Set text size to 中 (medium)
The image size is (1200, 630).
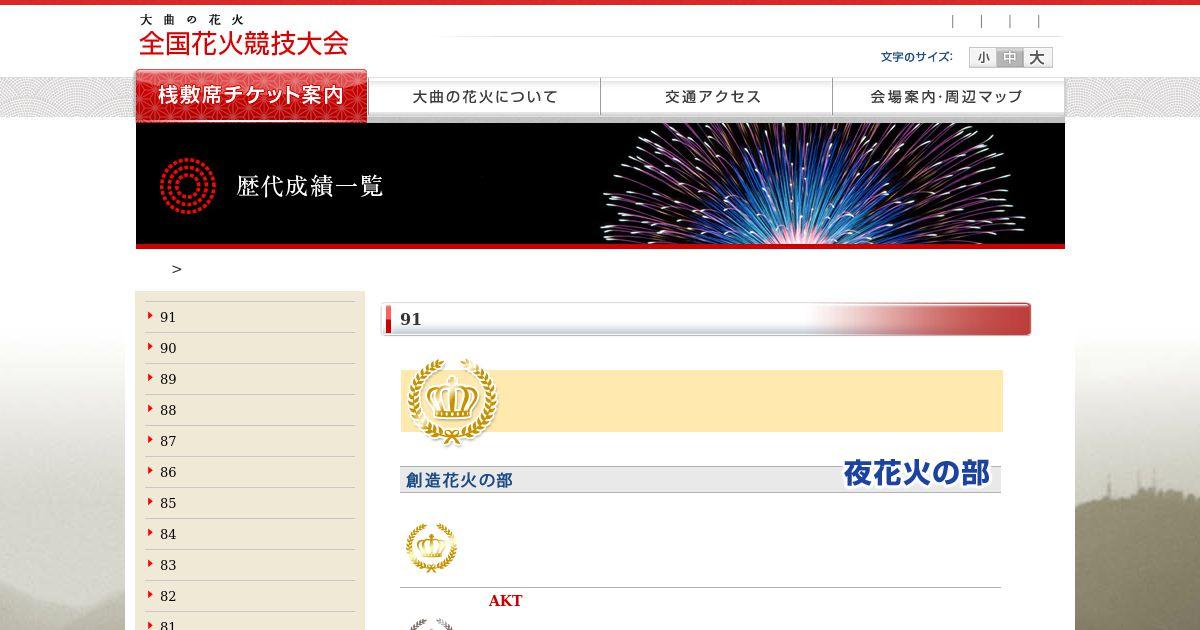click(x=1010, y=58)
